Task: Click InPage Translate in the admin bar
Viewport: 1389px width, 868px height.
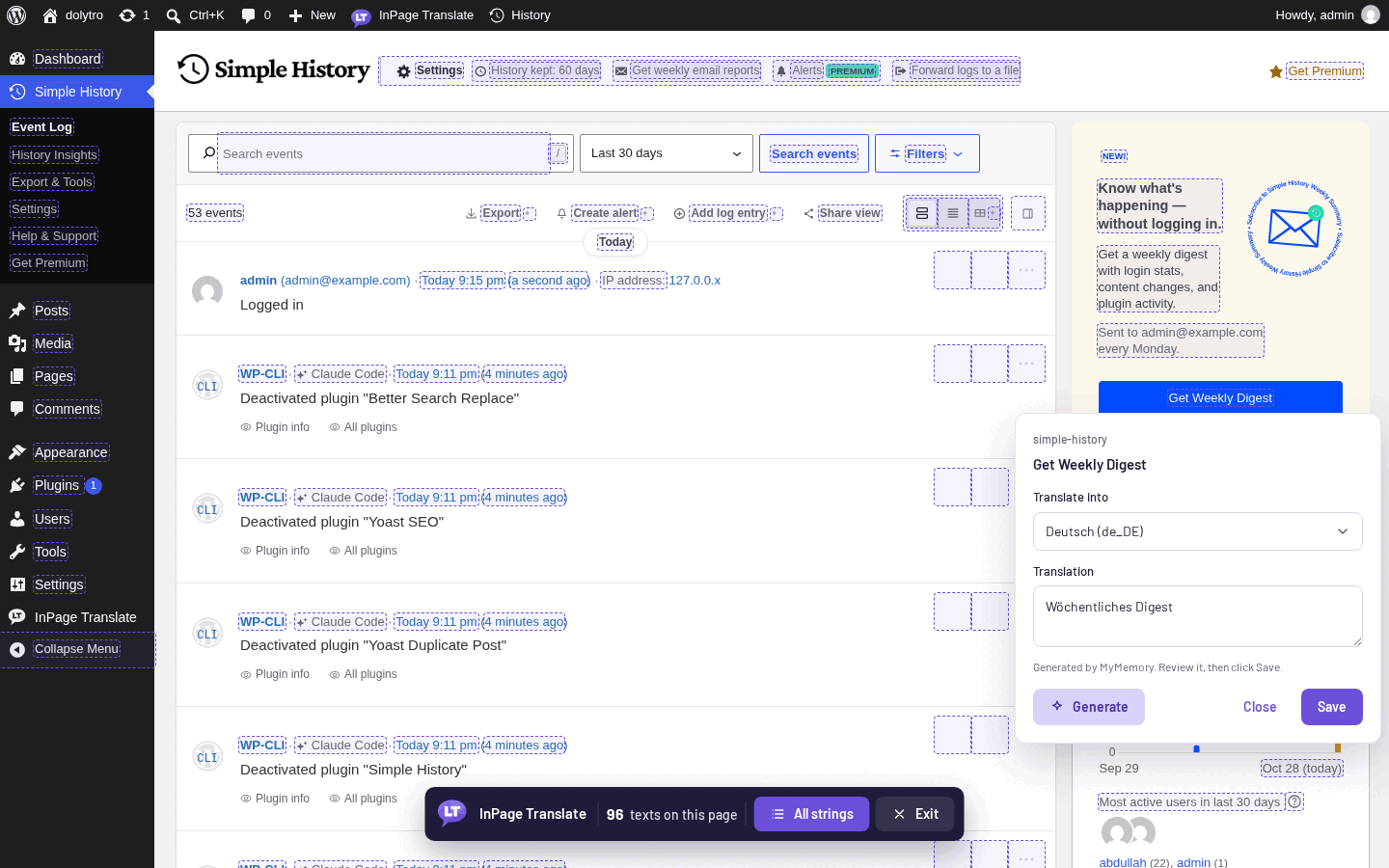Action: [x=413, y=15]
